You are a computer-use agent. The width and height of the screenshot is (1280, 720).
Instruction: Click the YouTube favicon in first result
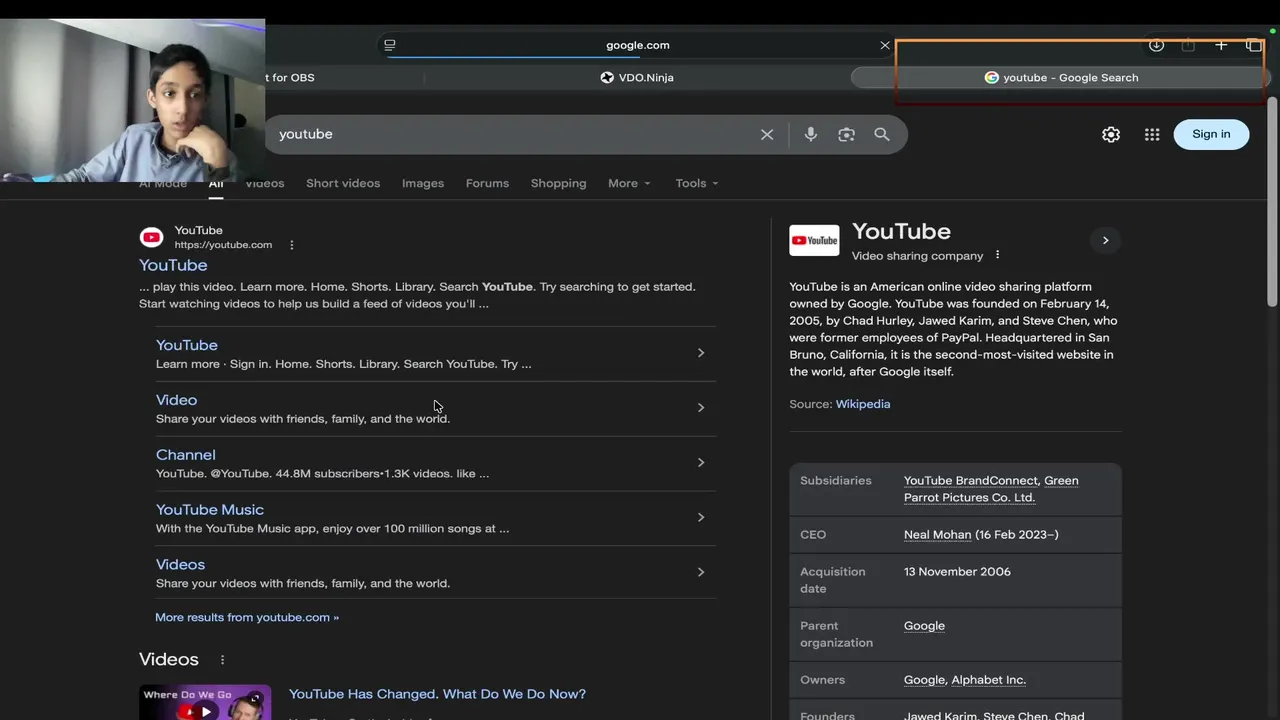pos(152,237)
